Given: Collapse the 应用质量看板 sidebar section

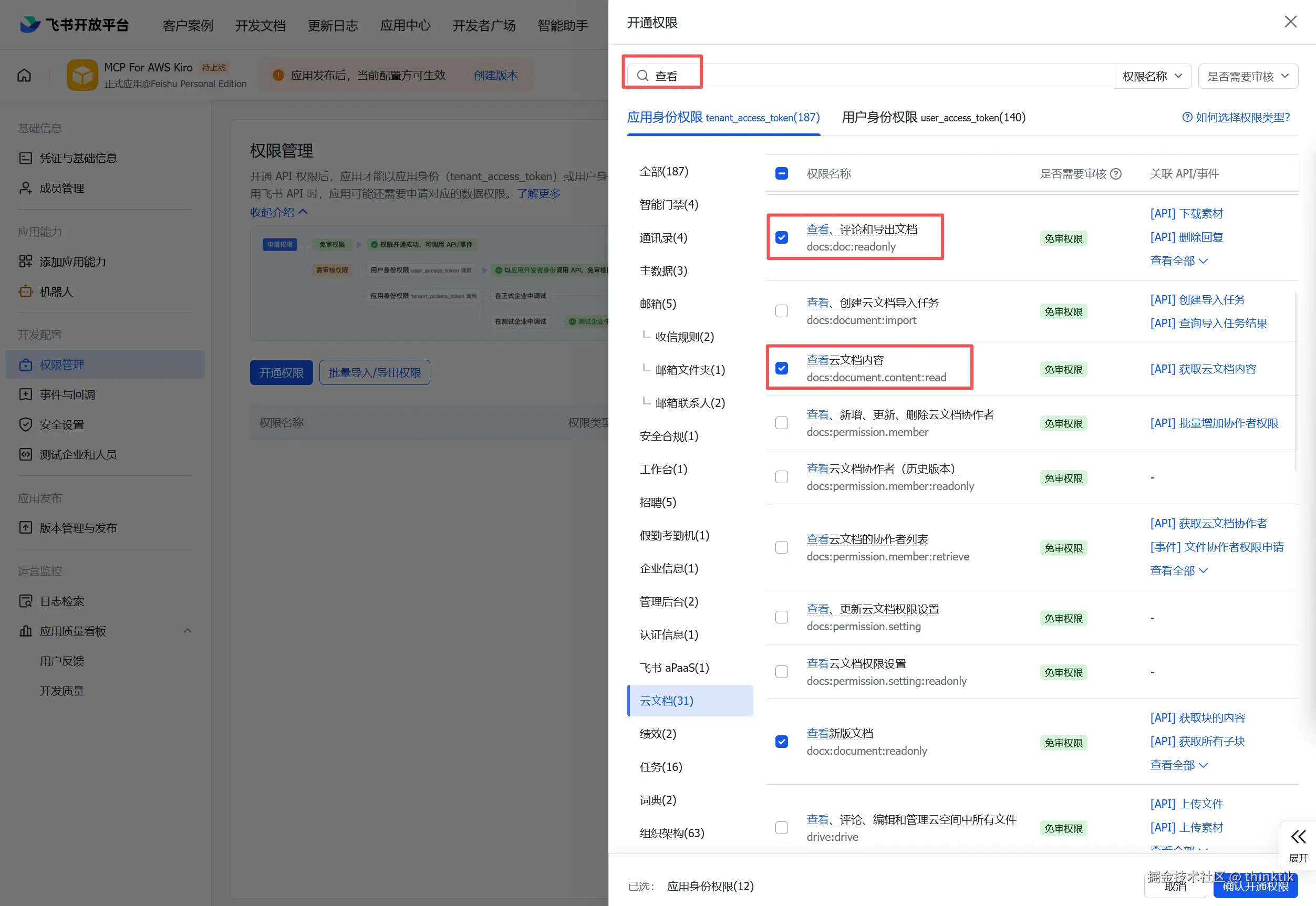Looking at the screenshot, I should point(188,631).
